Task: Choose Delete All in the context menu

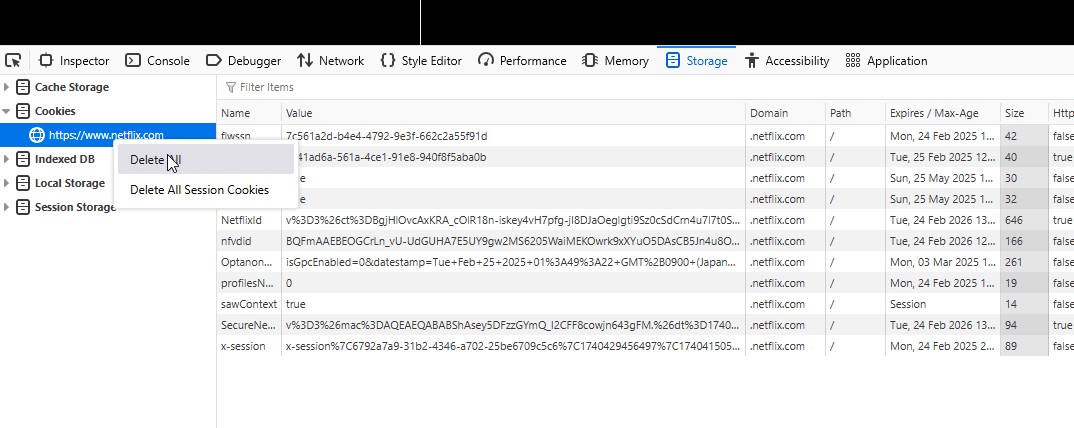Action: (204, 160)
